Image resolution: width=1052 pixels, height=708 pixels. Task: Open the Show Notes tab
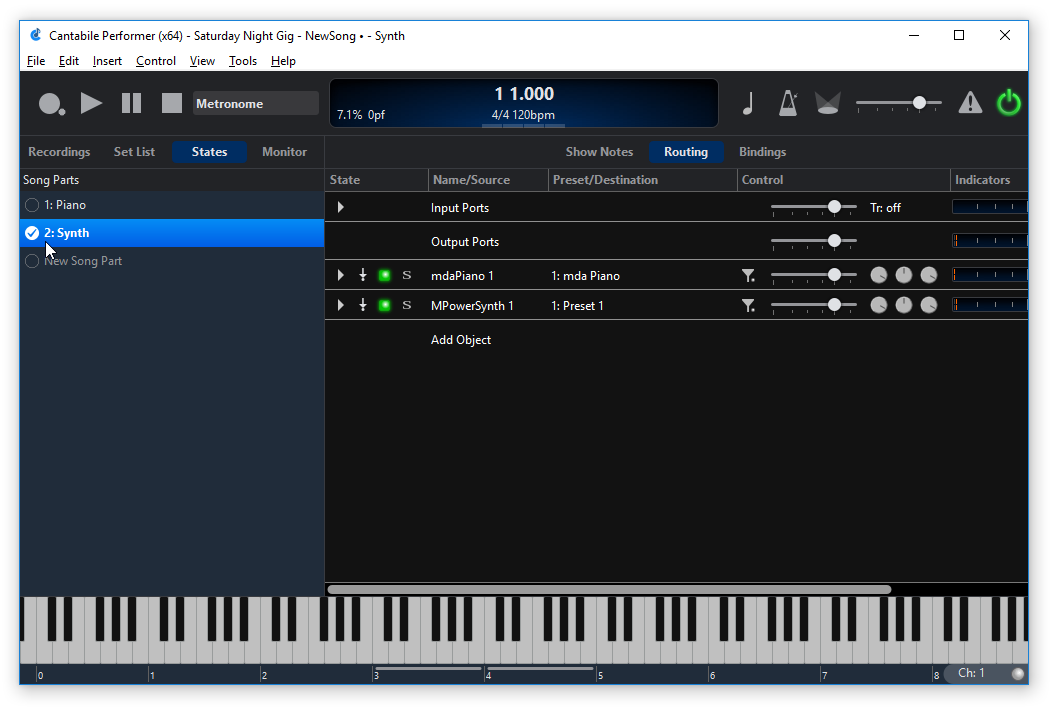coord(599,152)
